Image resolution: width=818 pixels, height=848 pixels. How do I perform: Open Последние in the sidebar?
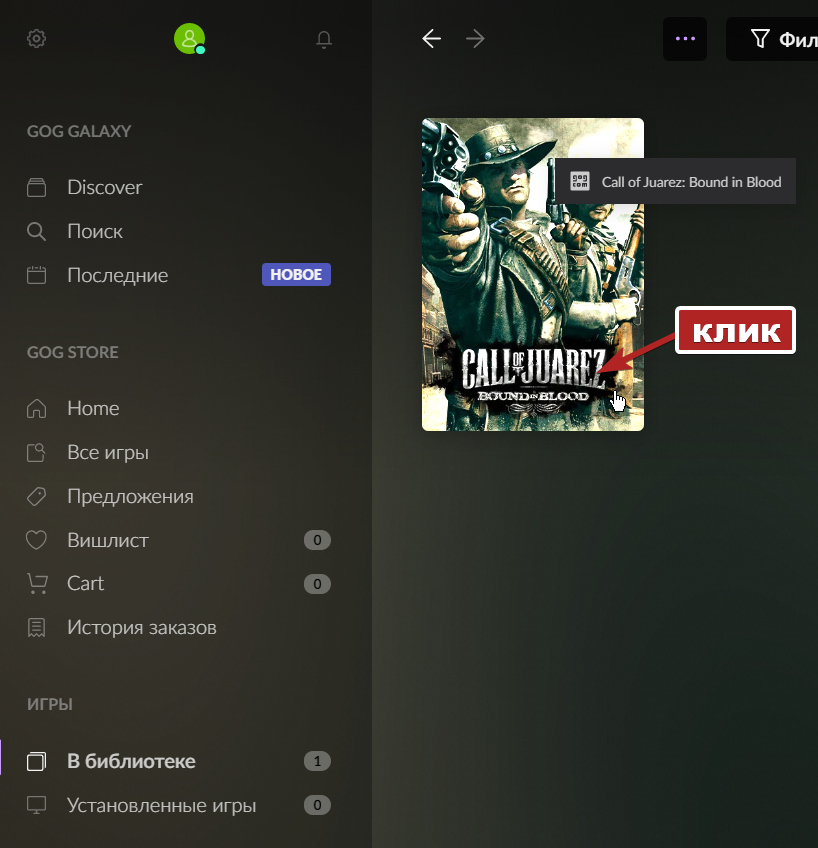click(117, 275)
